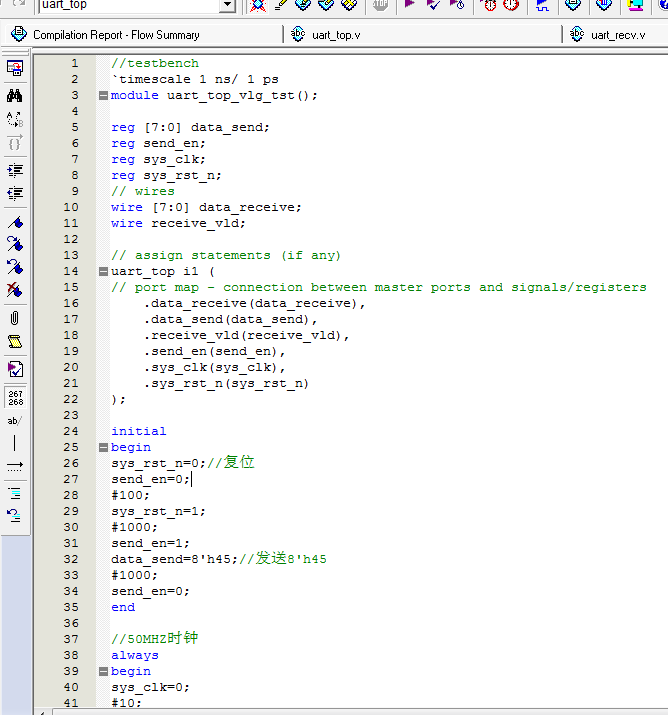Viewport: 668px width, 715px height.
Task: Click the Increase Indent icon
Action: (x=15, y=170)
